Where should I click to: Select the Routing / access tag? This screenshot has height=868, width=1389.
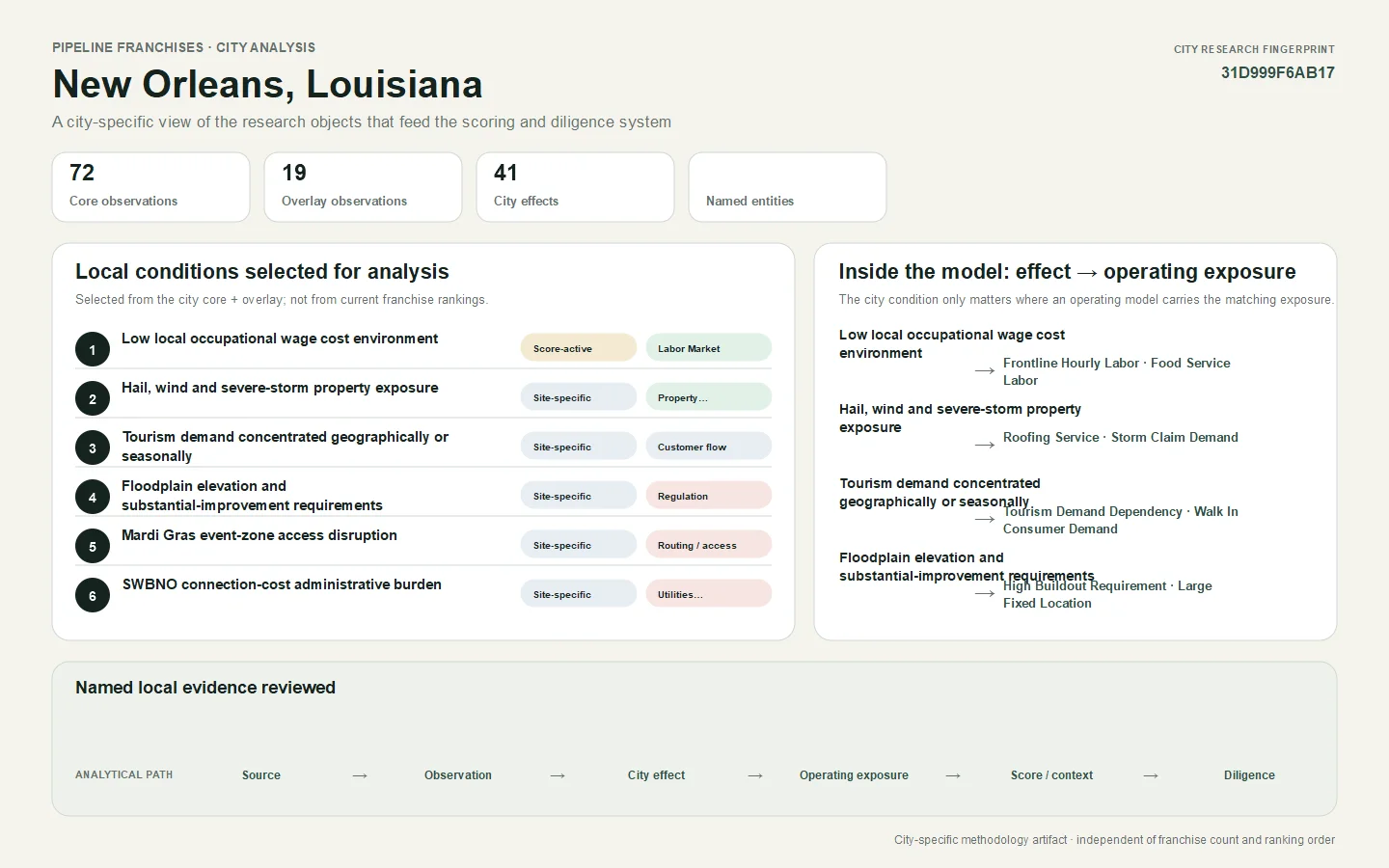(x=709, y=545)
